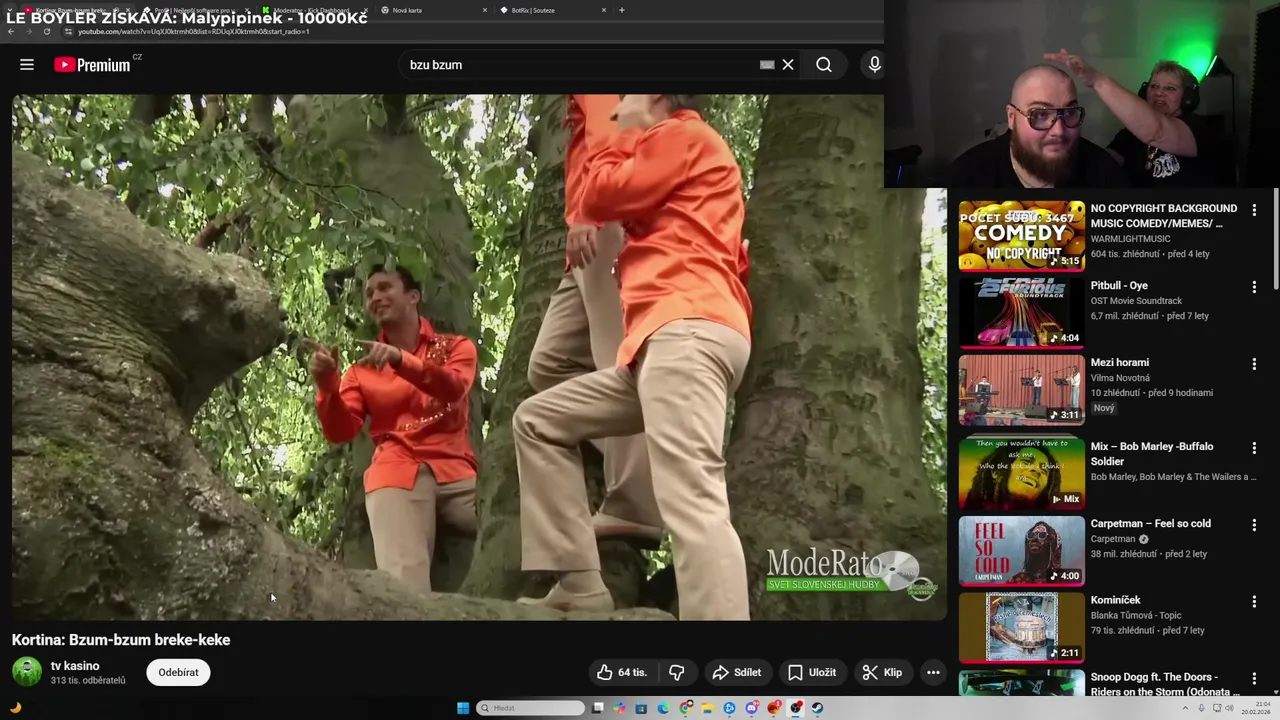Image resolution: width=1280 pixels, height=720 pixels.
Task: Click the main video player
Action: click(x=479, y=357)
